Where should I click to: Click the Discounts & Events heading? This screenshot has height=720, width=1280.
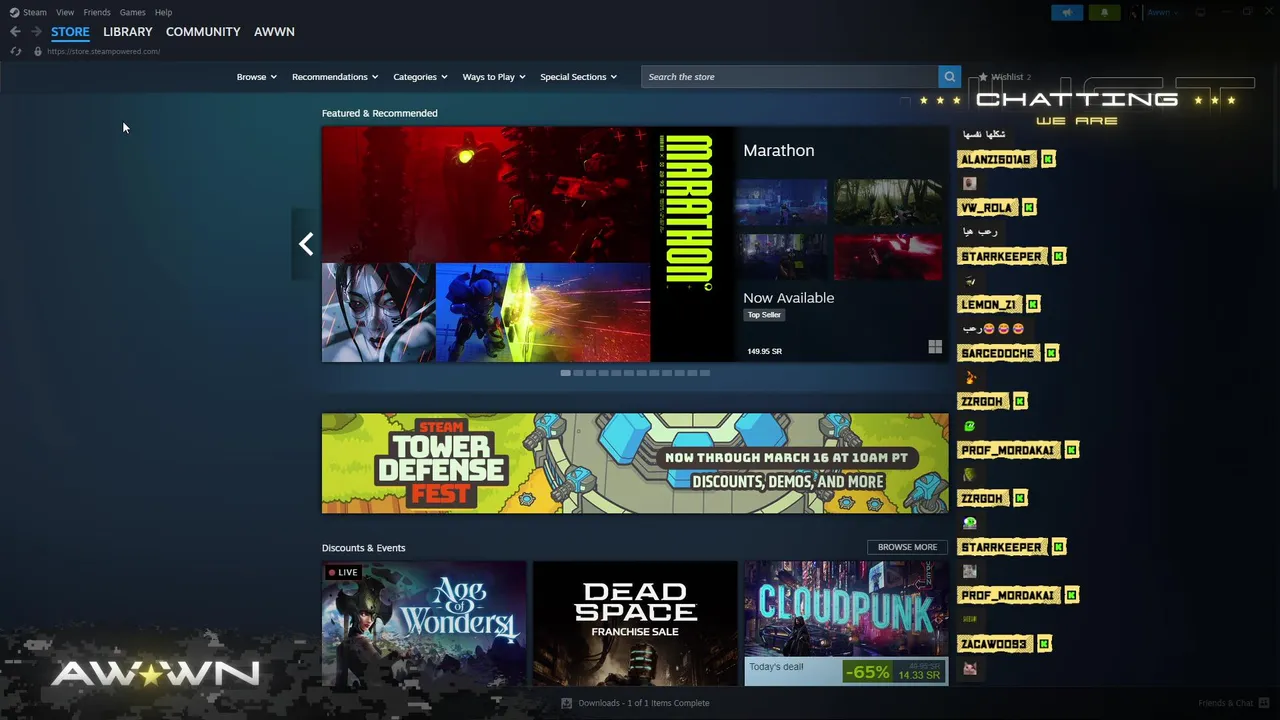[363, 548]
